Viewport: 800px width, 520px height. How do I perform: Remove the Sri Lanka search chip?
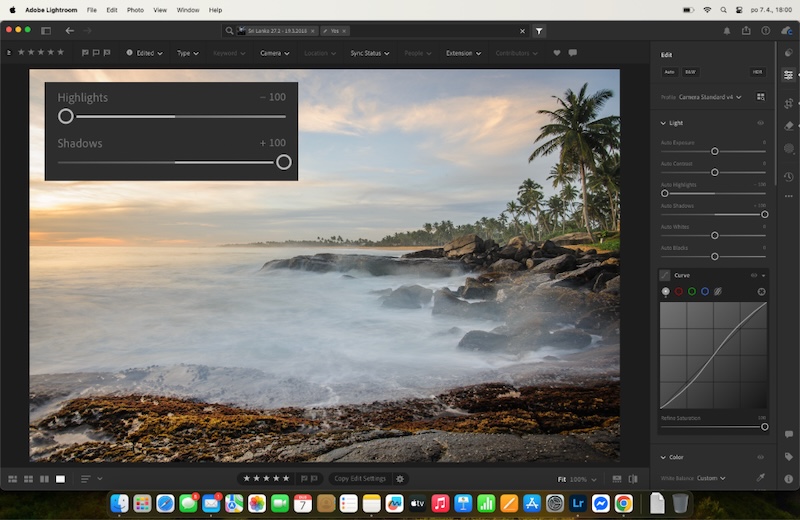click(313, 31)
